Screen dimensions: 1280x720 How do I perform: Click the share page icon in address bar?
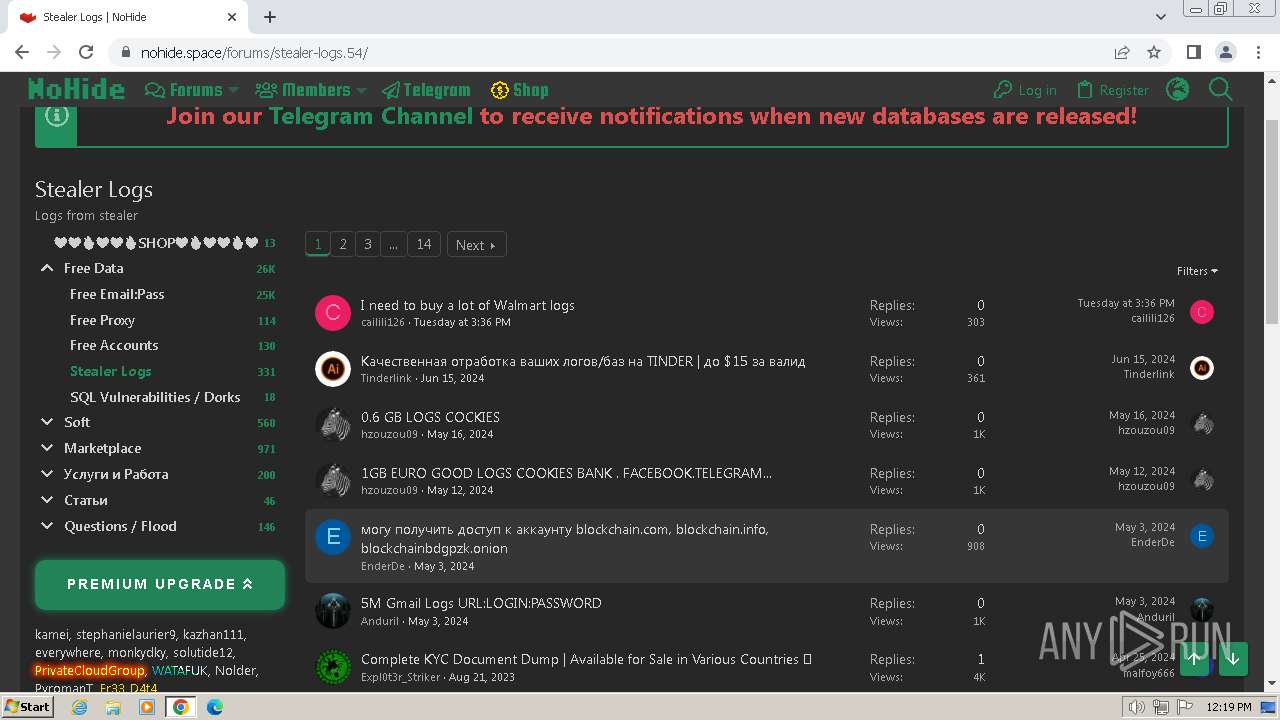[x=1122, y=52]
